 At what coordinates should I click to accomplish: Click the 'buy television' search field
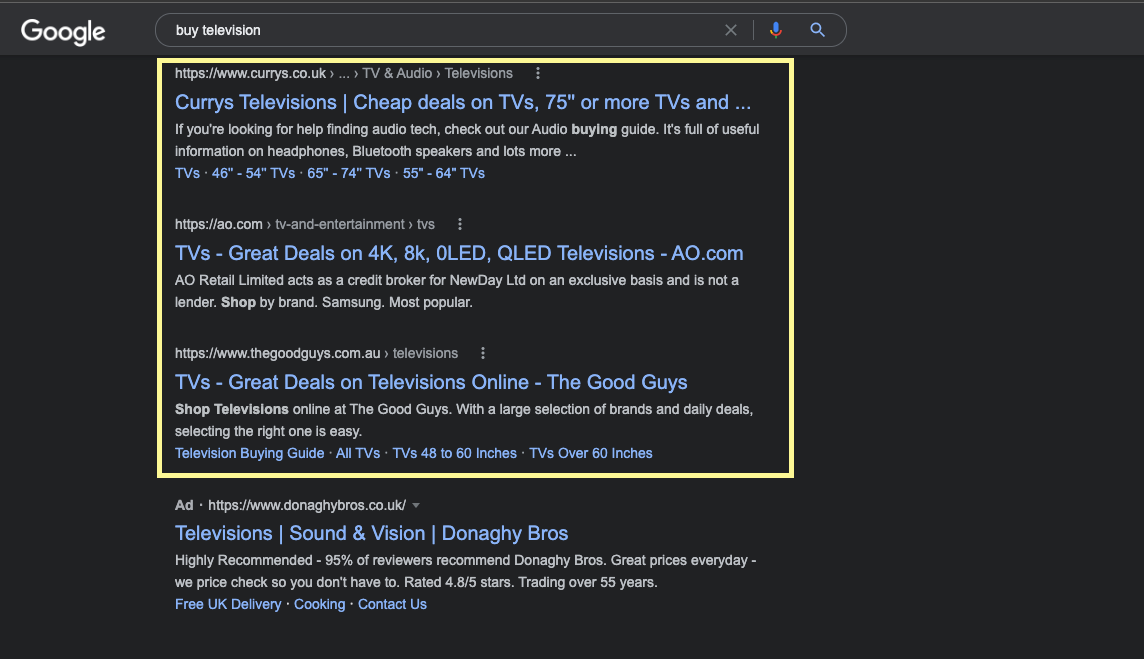(x=440, y=30)
